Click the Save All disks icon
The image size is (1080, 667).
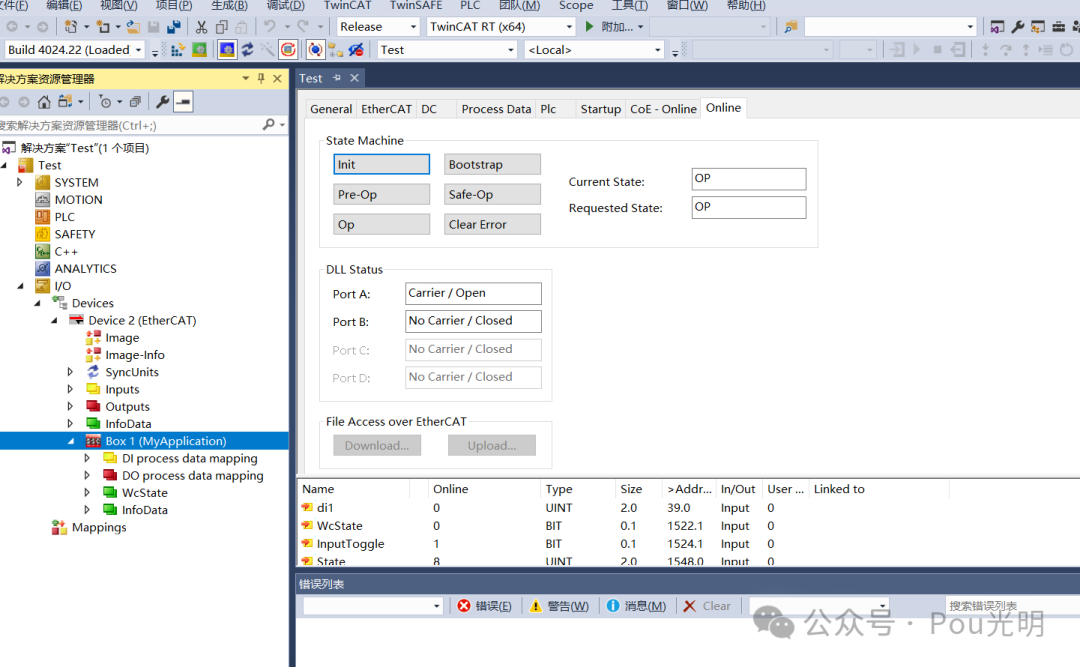coord(174,27)
